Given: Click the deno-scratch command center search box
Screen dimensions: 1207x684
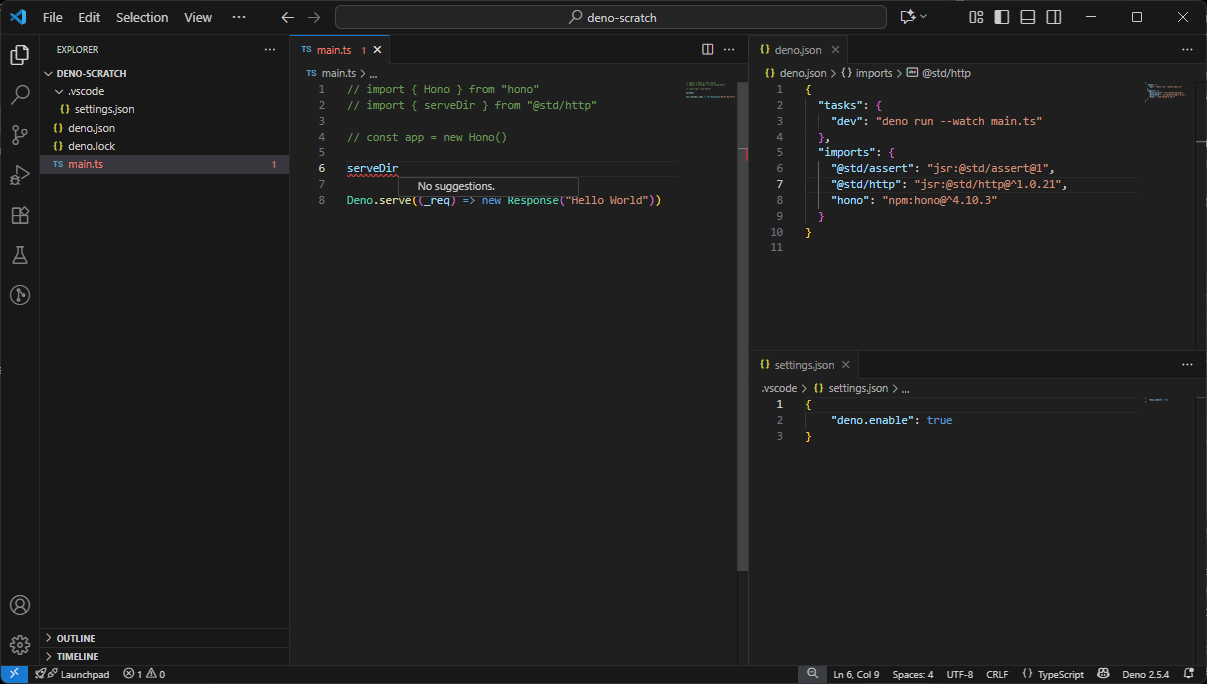Looking at the screenshot, I should point(610,17).
